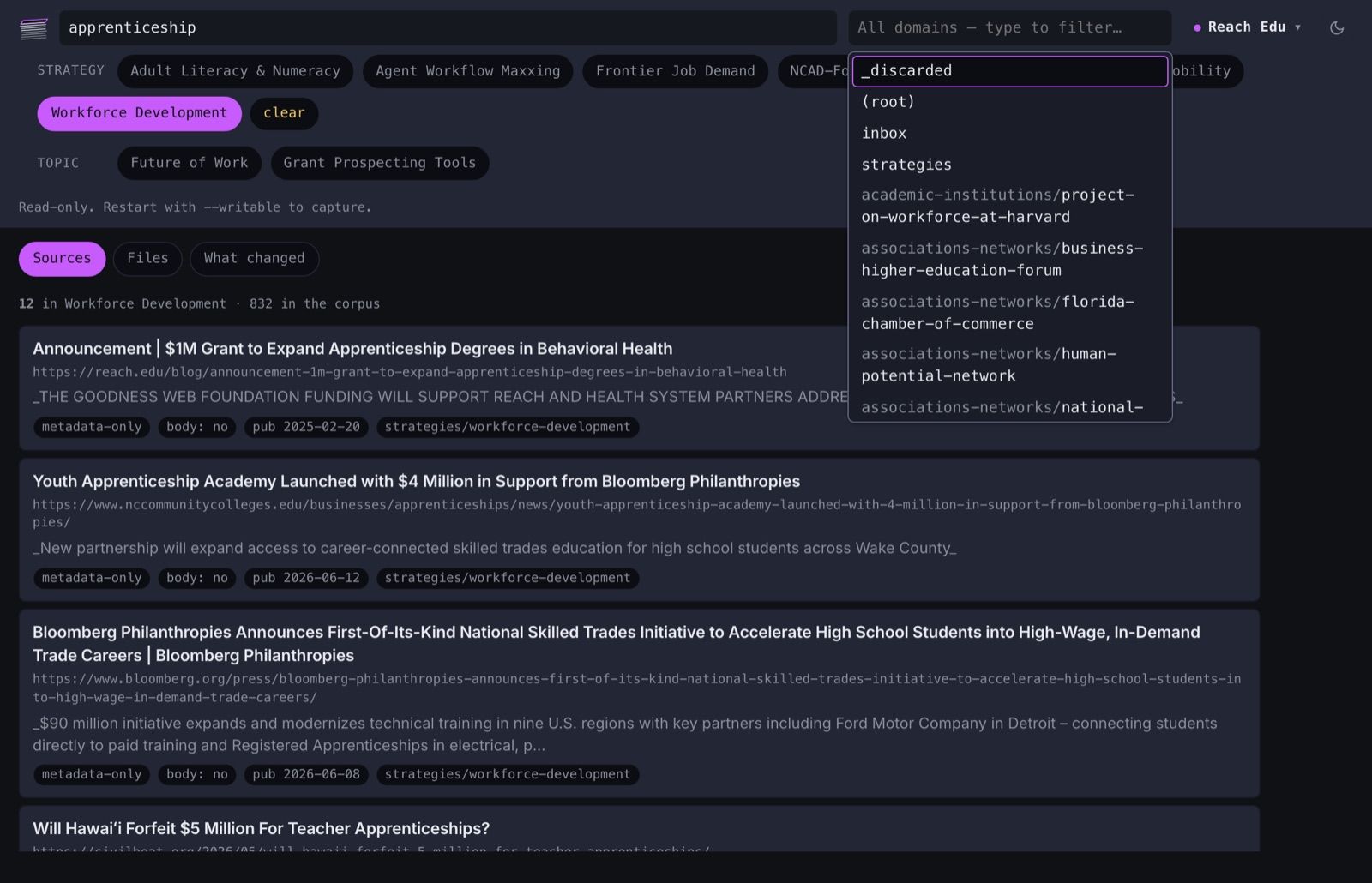The image size is (1372, 883).
Task: Click the app logo icon
Action: pos(33,28)
